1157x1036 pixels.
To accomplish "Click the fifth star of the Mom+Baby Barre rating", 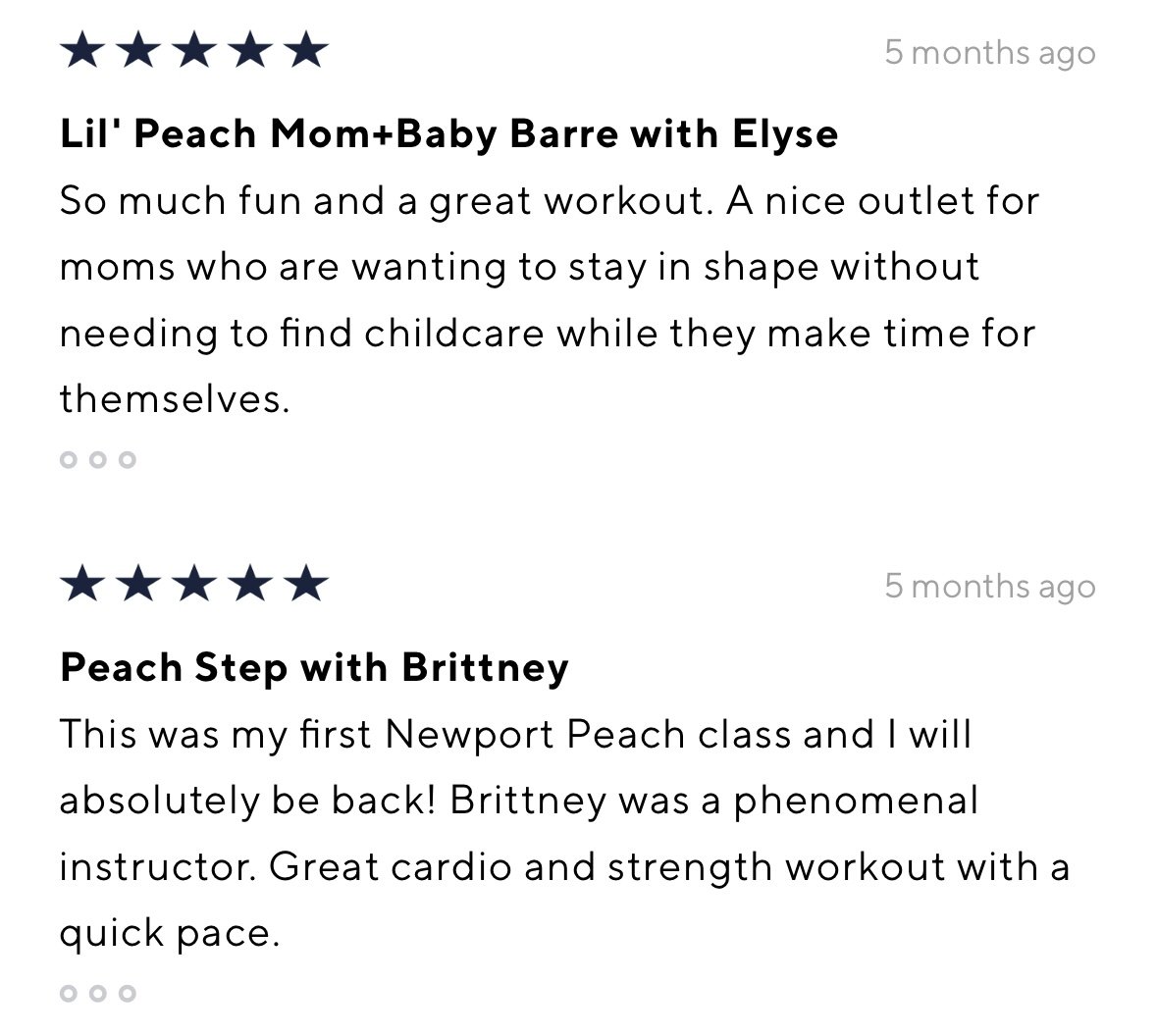I will pyautogui.click(x=306, y=50).
